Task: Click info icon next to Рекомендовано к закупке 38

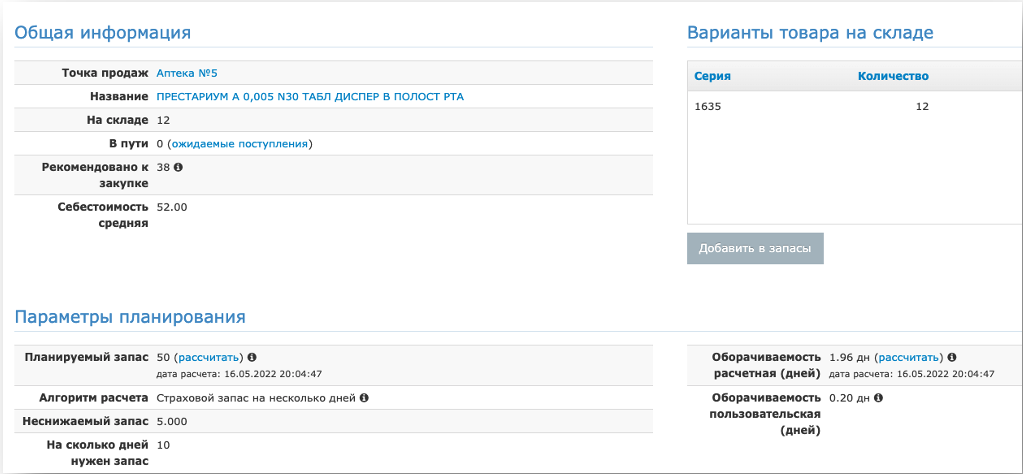Action: coord(178,167)
